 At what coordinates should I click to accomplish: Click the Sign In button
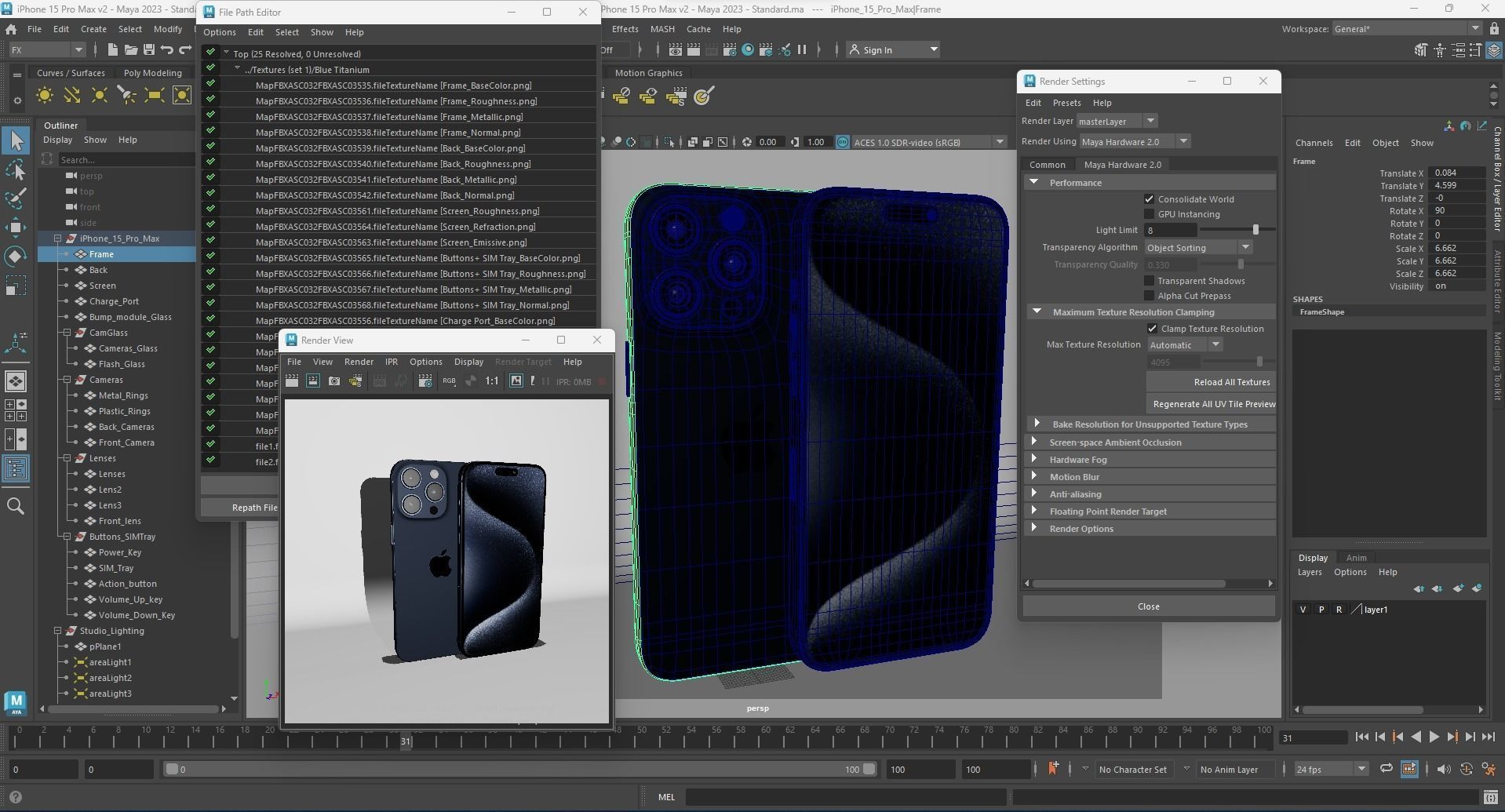point(893,49)
